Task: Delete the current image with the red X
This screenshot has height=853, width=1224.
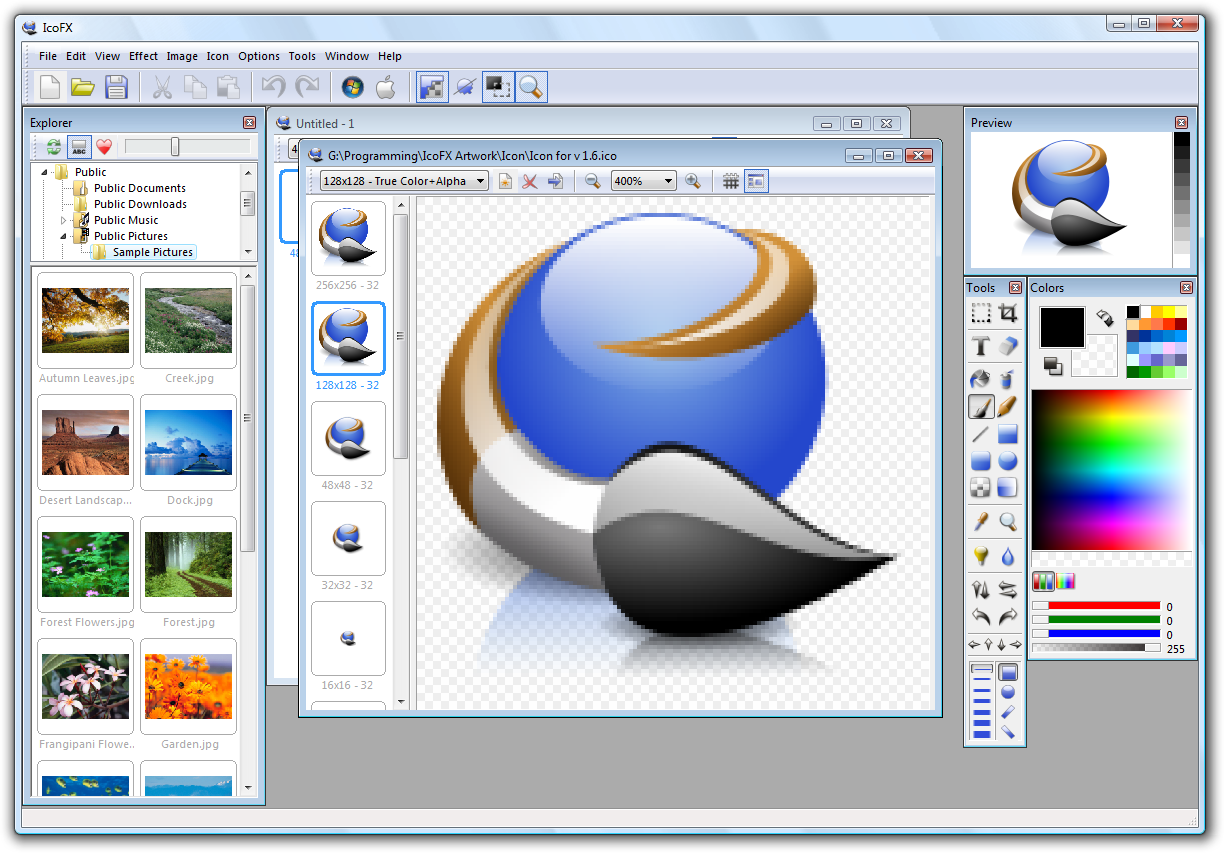Action: pyautogui.click(x=530, y=181)
